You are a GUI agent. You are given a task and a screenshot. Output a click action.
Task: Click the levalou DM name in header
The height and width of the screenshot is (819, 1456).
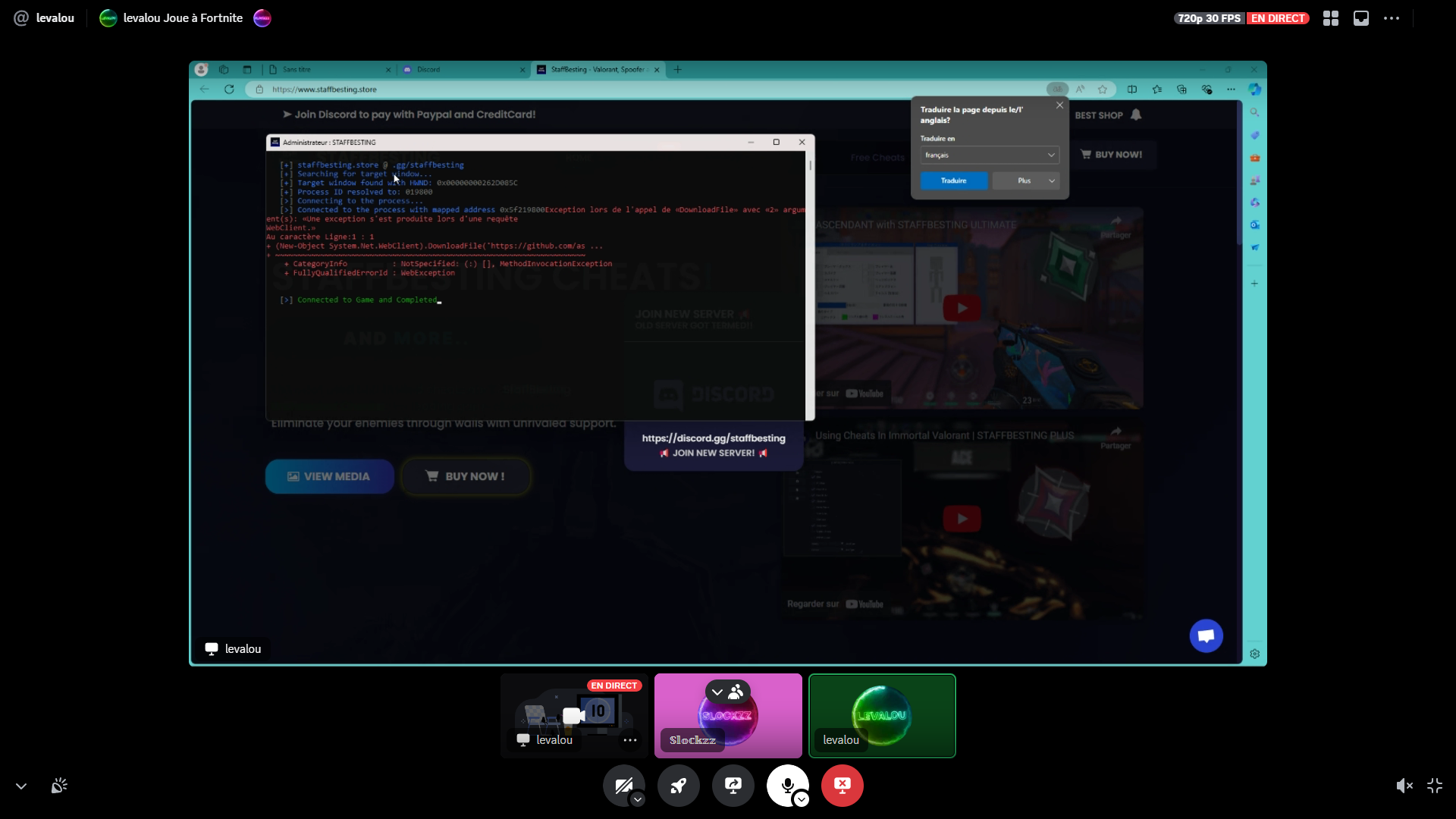pos(55,18)
